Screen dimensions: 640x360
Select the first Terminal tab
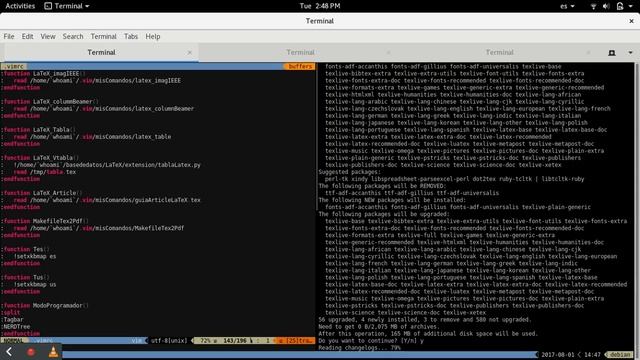101,52
